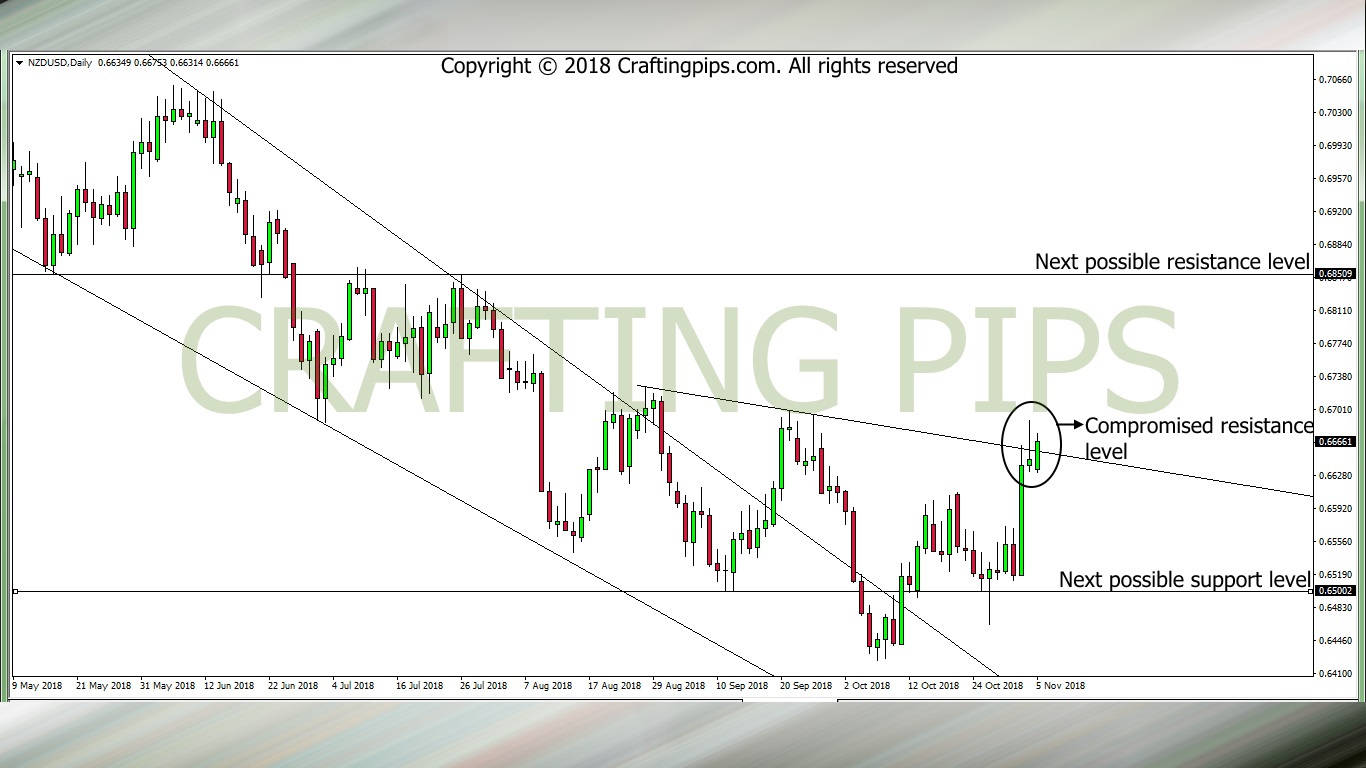Select the 'Next possible support level' label
Image resolution: width=1366 pixels, height=768 pixels.
tap(1184, 580)
